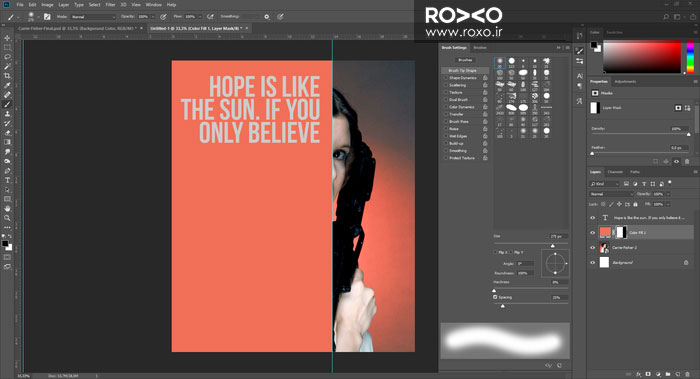Screen dimensions: 700x379
Task: Toggle the brush settings panel button in options bar
Action: (47, 17)
